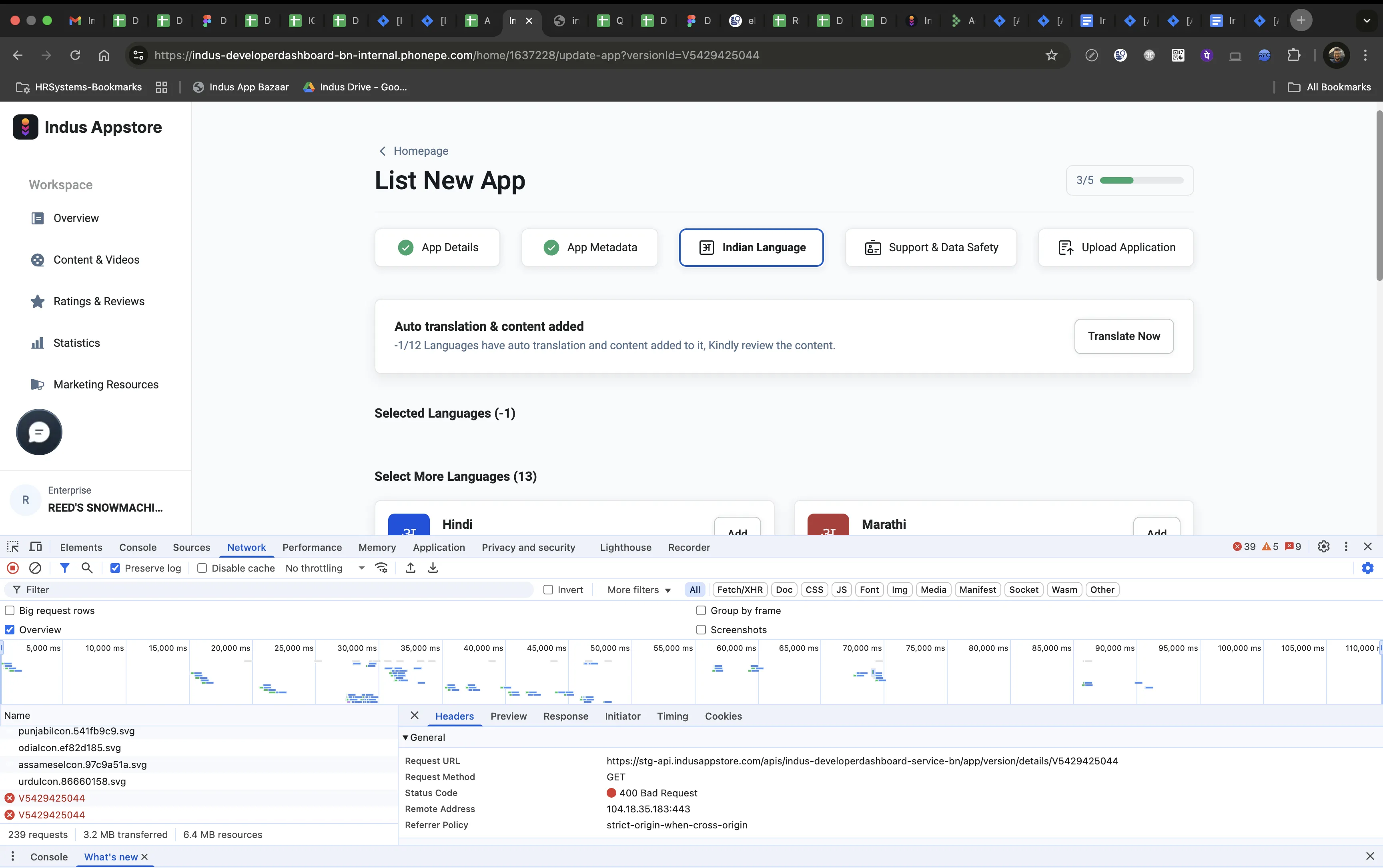Toggle the network filter funnel icon
This screenshot has width=1383, height=868.
(x=64, y=568)
